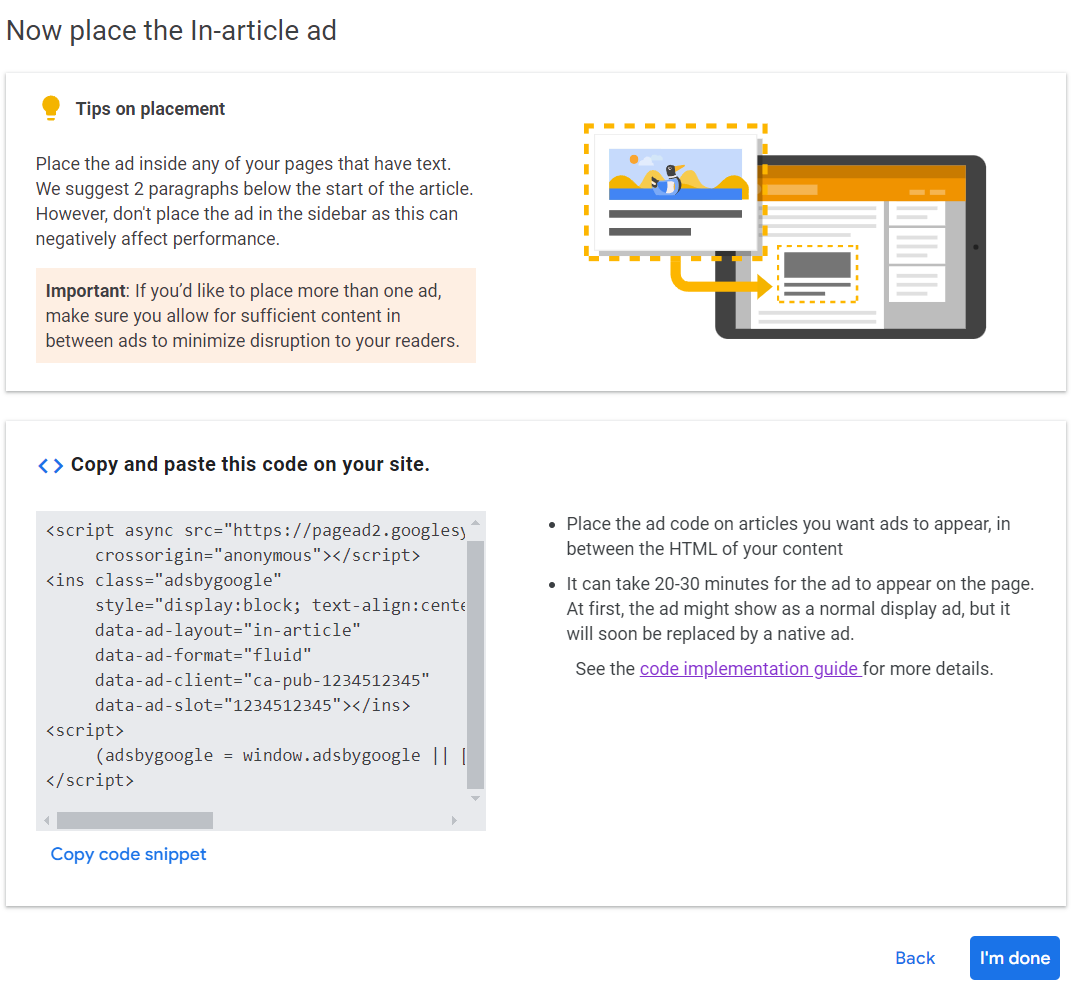This screenshot has height=991, width=1076.
Task: Click the code brackets icon
Action: pos(50,466)
